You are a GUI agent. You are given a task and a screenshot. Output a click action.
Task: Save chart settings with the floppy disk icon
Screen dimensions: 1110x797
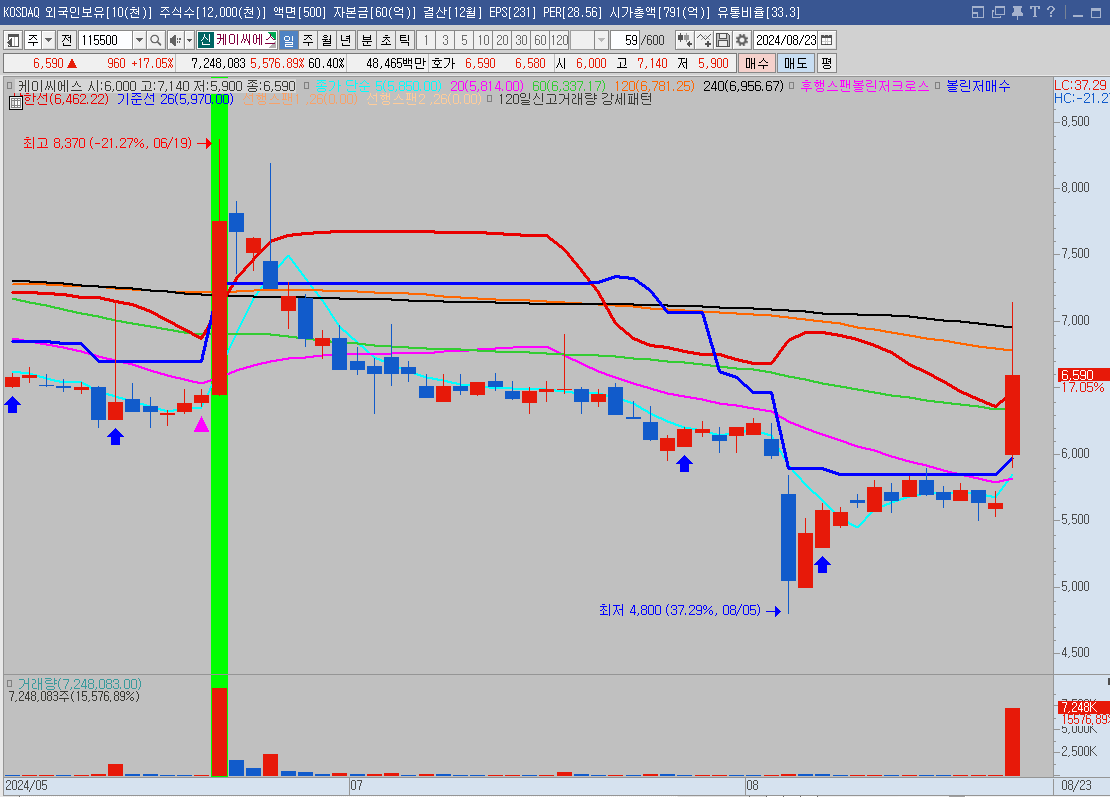[723, 40]
